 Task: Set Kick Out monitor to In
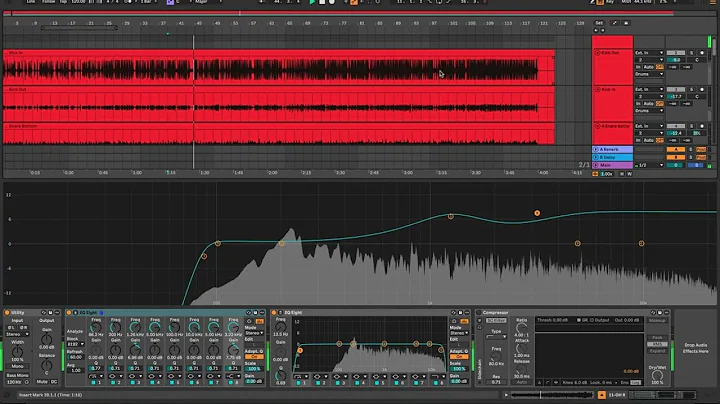pos(638,67)
